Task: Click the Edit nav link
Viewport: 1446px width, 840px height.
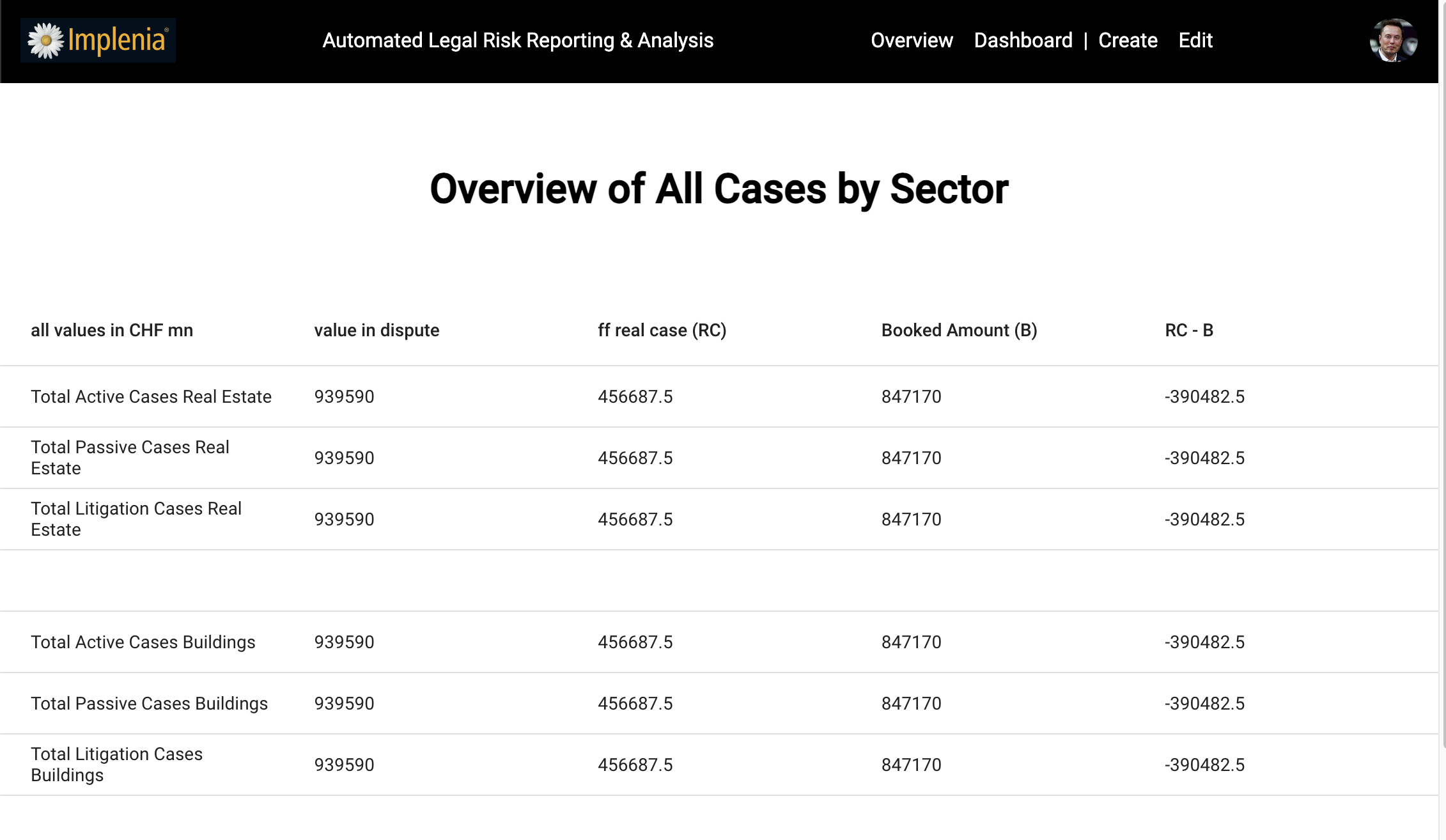Action: [1195, 40]
